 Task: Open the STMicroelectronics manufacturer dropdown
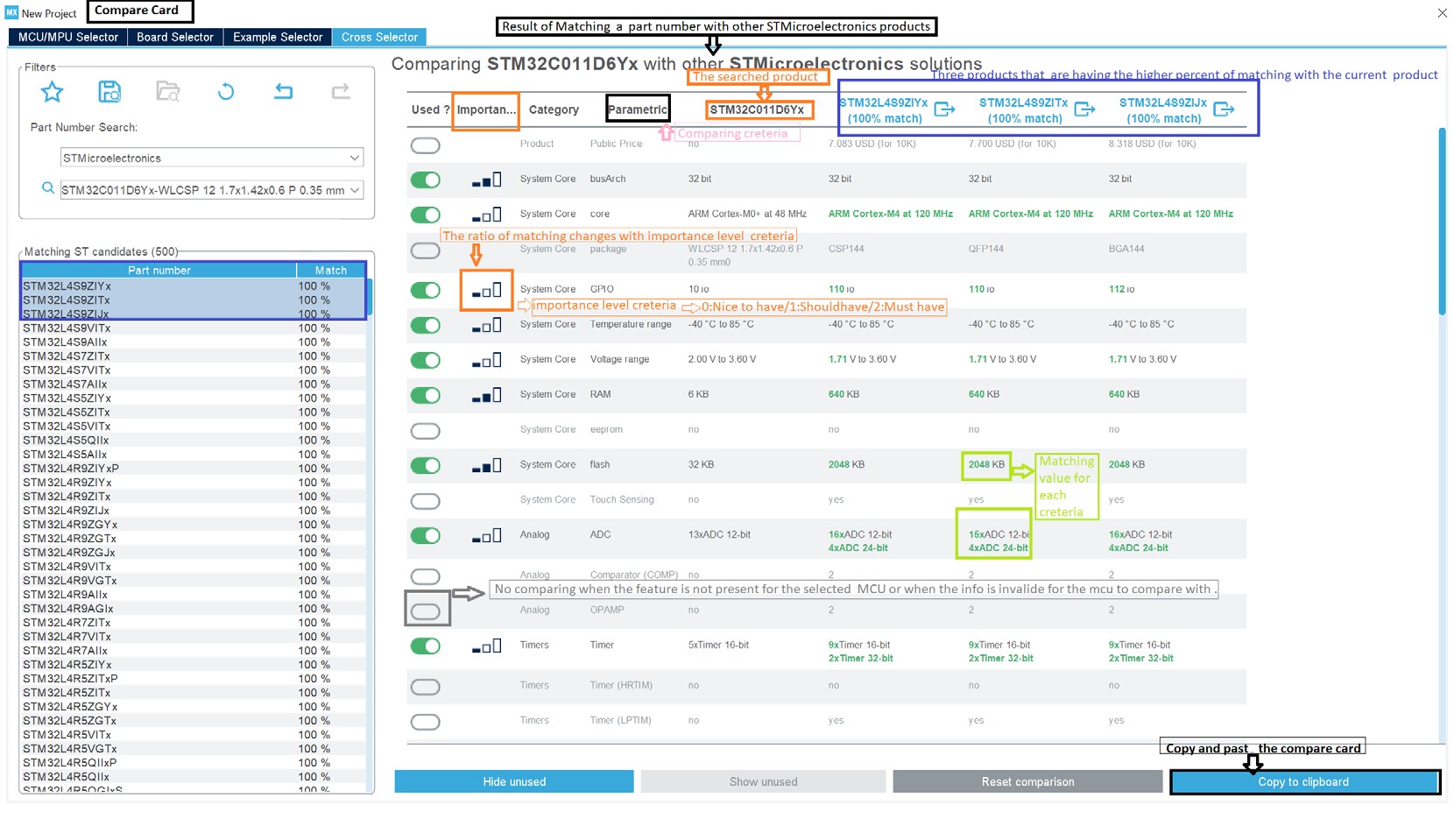click(x=211, y=158)
